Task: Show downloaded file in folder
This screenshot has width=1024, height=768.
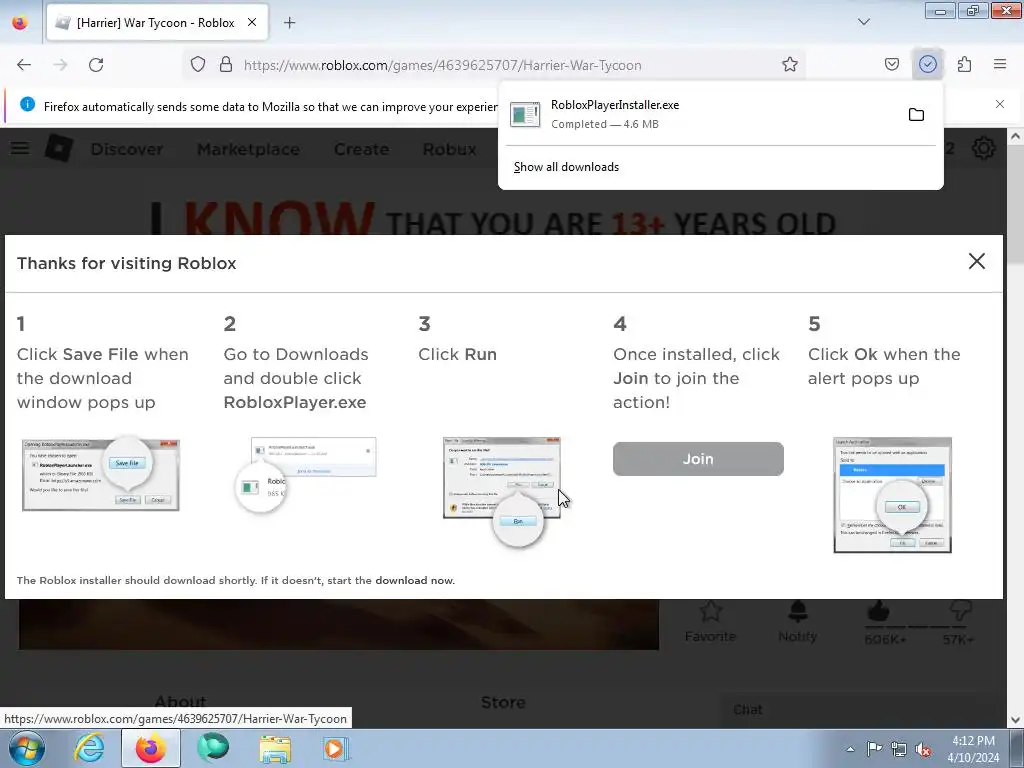Action: pos(916,115)
